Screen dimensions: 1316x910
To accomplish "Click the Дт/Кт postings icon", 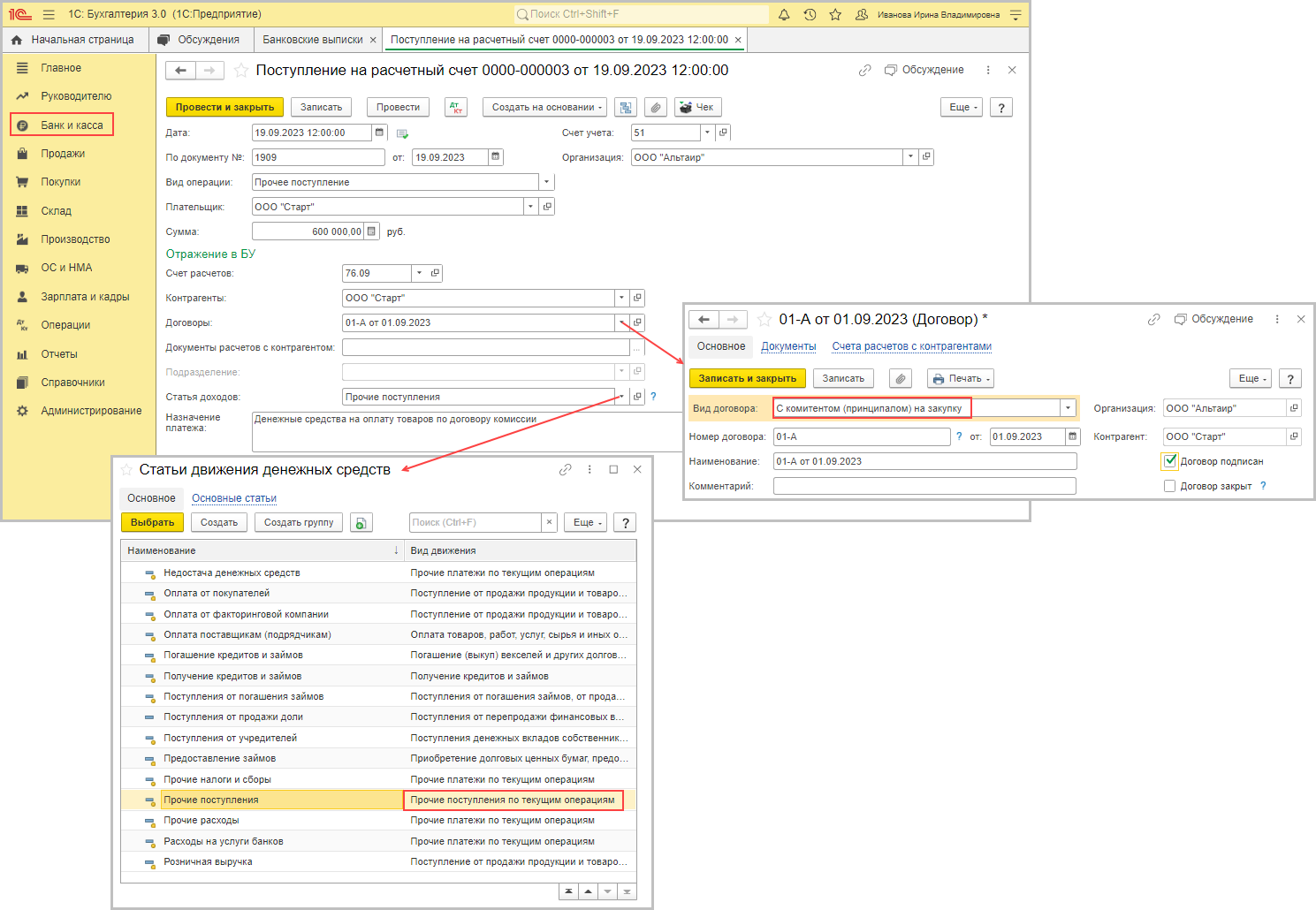I will coord(456,107).
